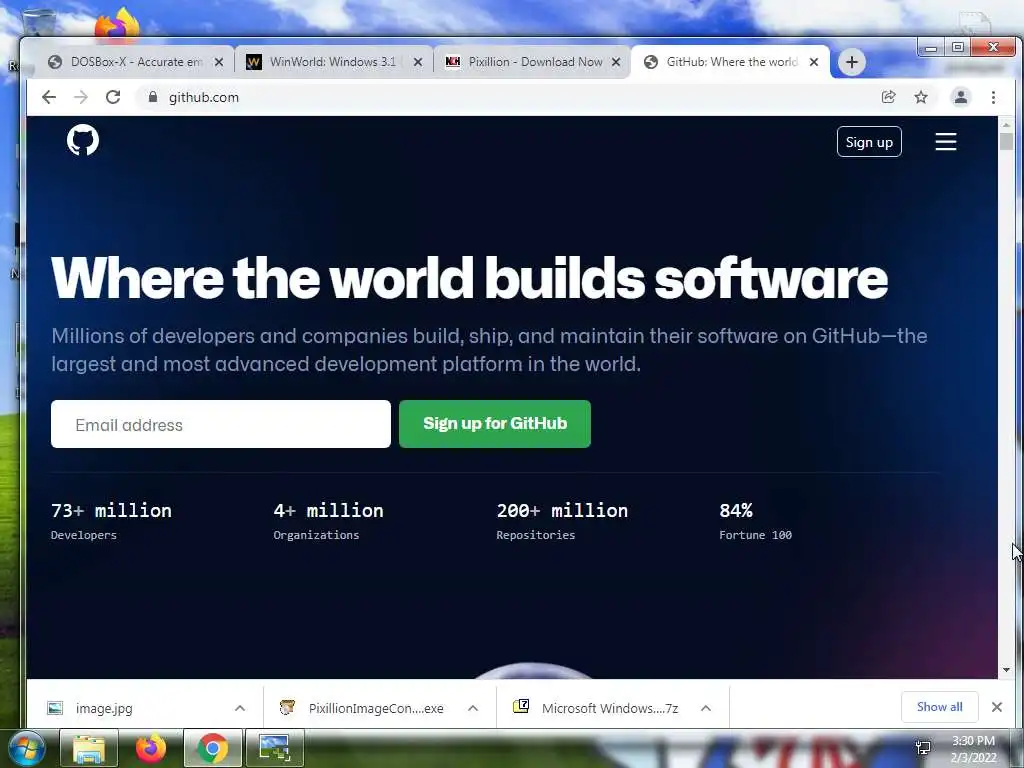
Task: Click the taskbar clock 3:30 PM
Action: (x=973, y=741)
